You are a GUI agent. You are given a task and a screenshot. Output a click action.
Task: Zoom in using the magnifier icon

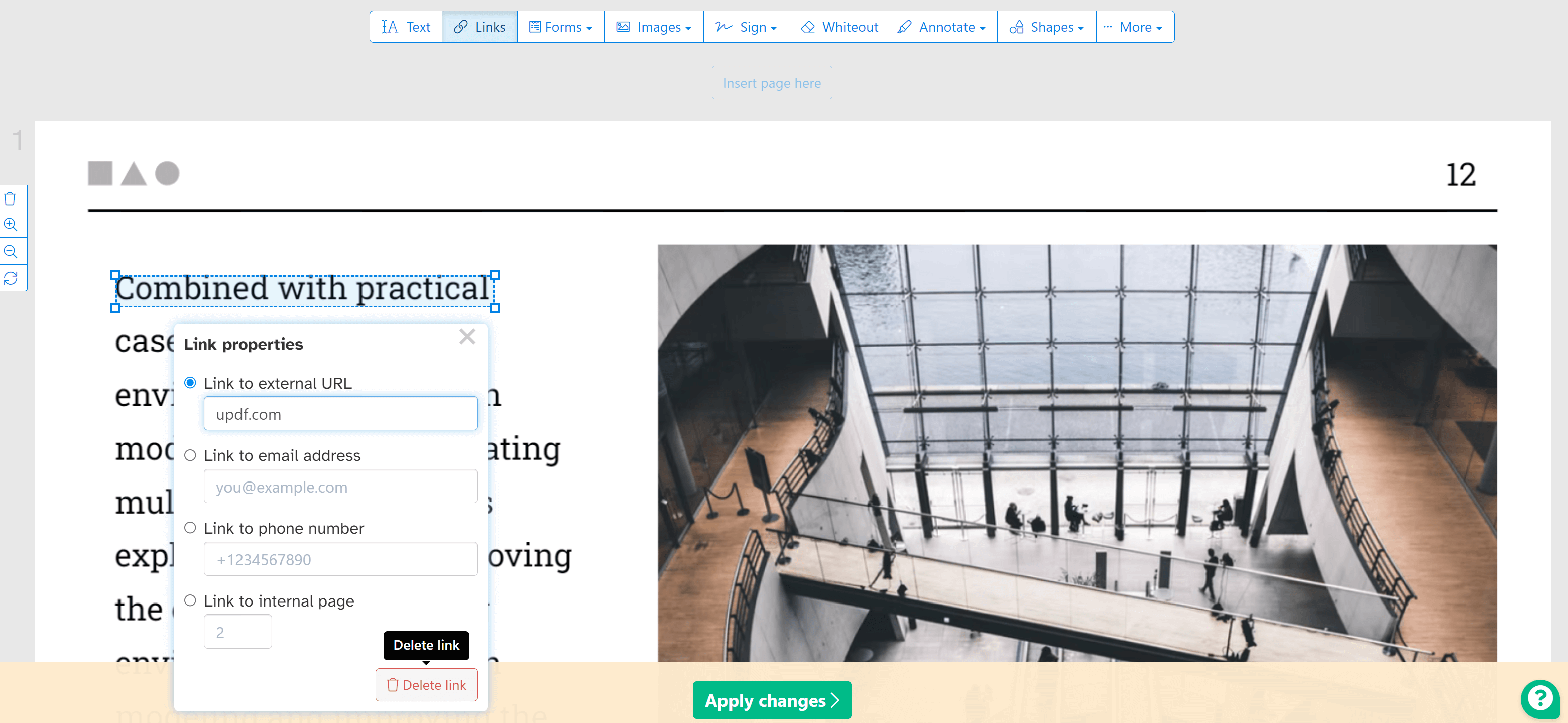(x=12, y=224)
